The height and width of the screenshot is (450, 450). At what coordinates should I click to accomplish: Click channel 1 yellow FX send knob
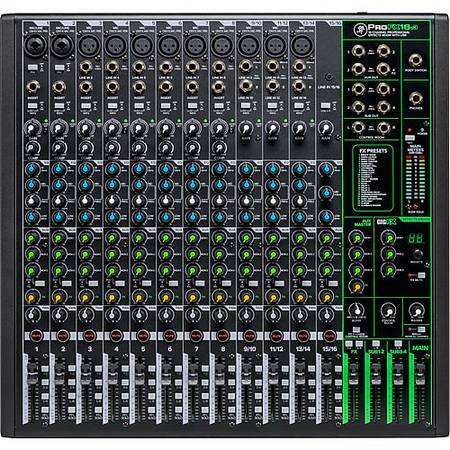tap(32, 297)
